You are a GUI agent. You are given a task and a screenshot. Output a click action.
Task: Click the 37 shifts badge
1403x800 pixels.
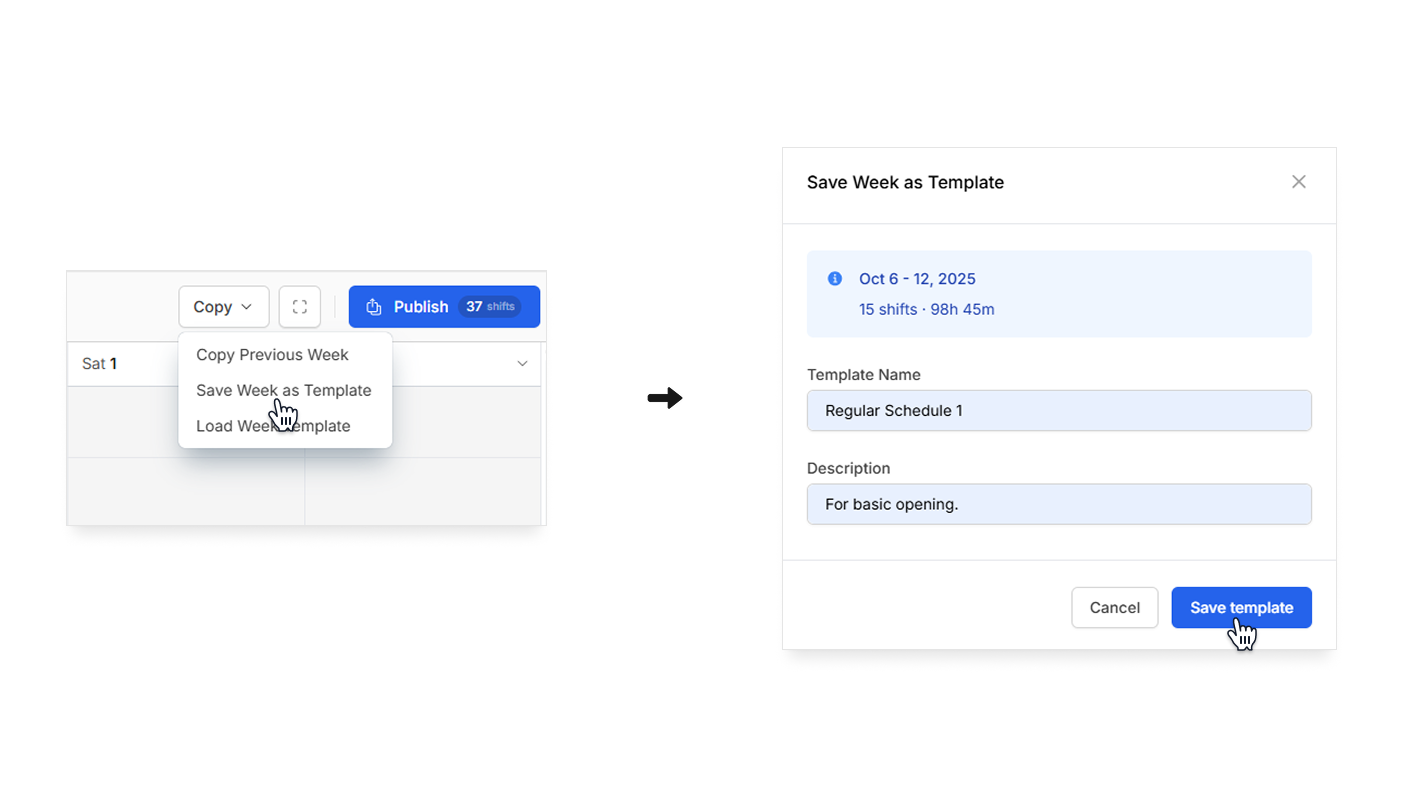coord(490,307)
